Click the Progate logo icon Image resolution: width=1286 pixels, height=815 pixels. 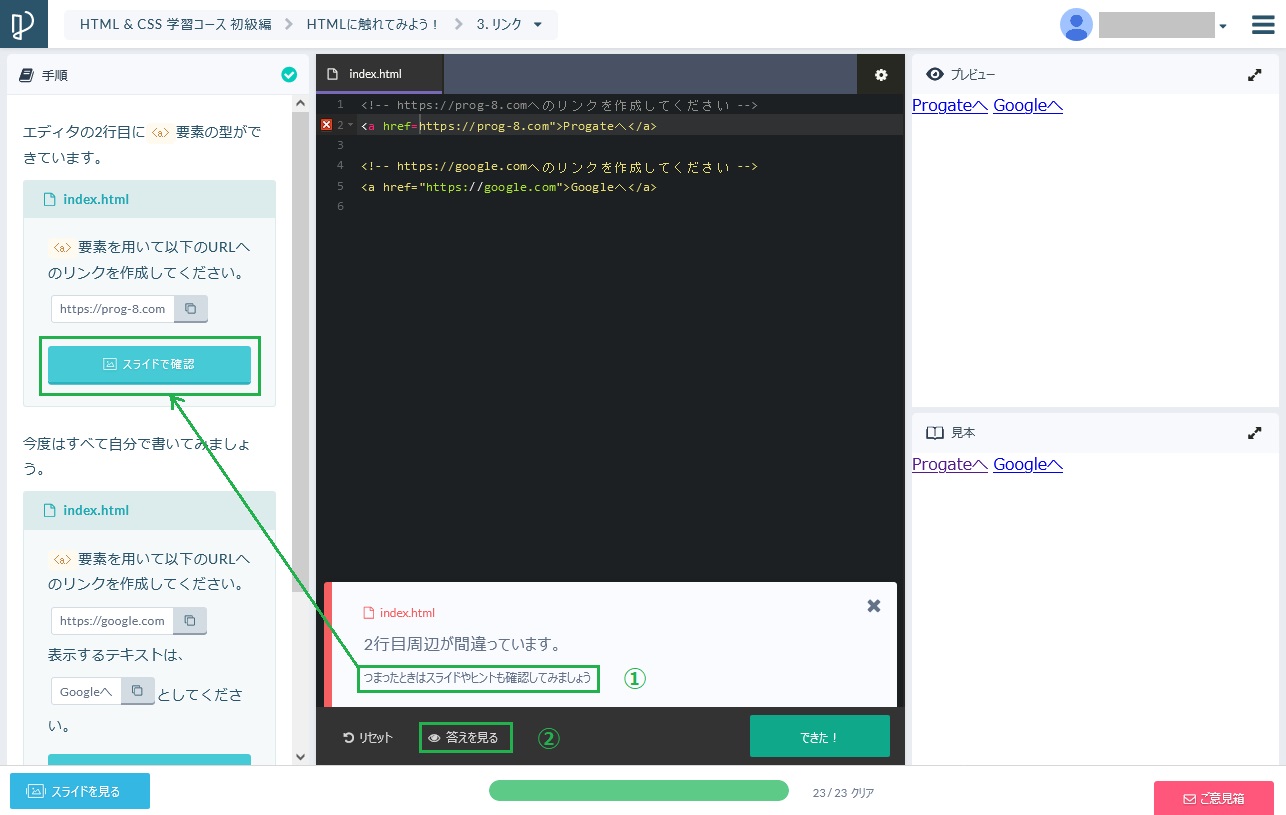23,24
